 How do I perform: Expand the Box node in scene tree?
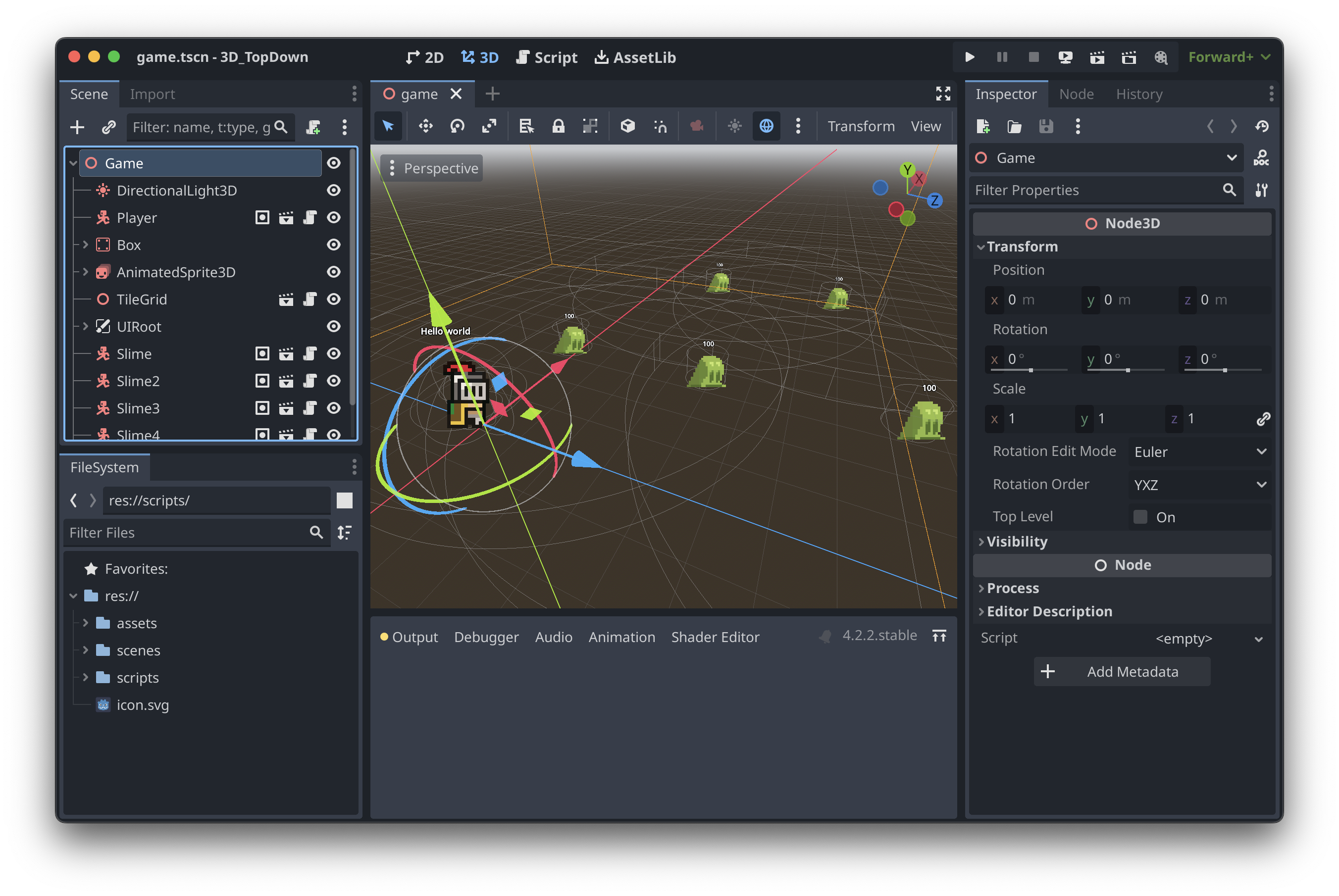coord(86,245)
